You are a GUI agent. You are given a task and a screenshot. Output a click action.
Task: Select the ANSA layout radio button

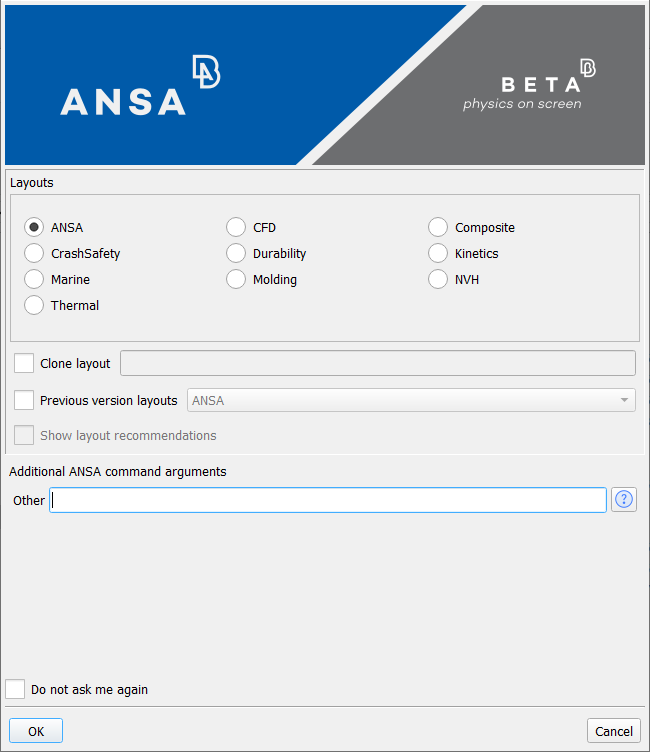click(x=35, y=228)
